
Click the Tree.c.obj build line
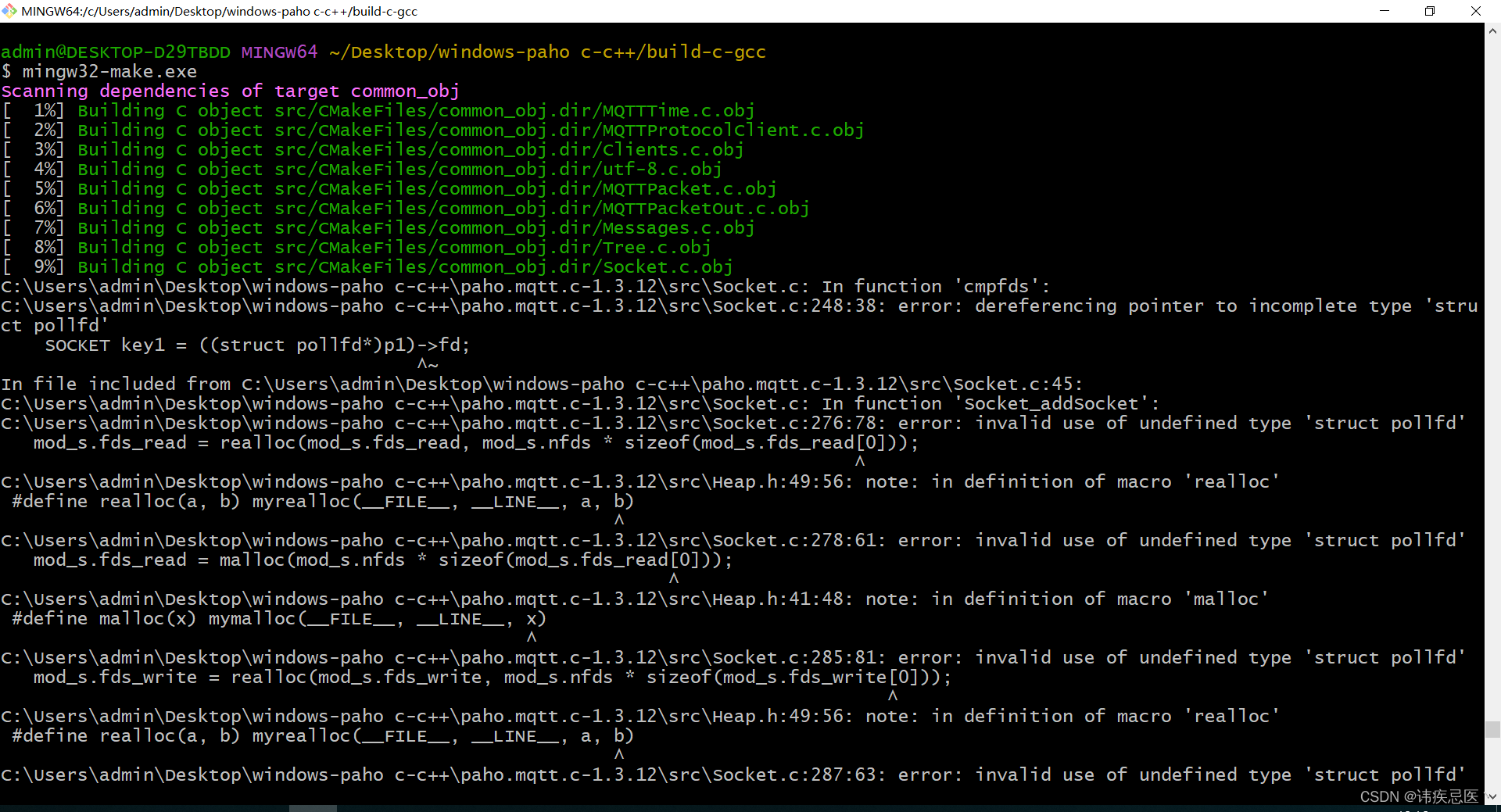click(x=356, y=248)
